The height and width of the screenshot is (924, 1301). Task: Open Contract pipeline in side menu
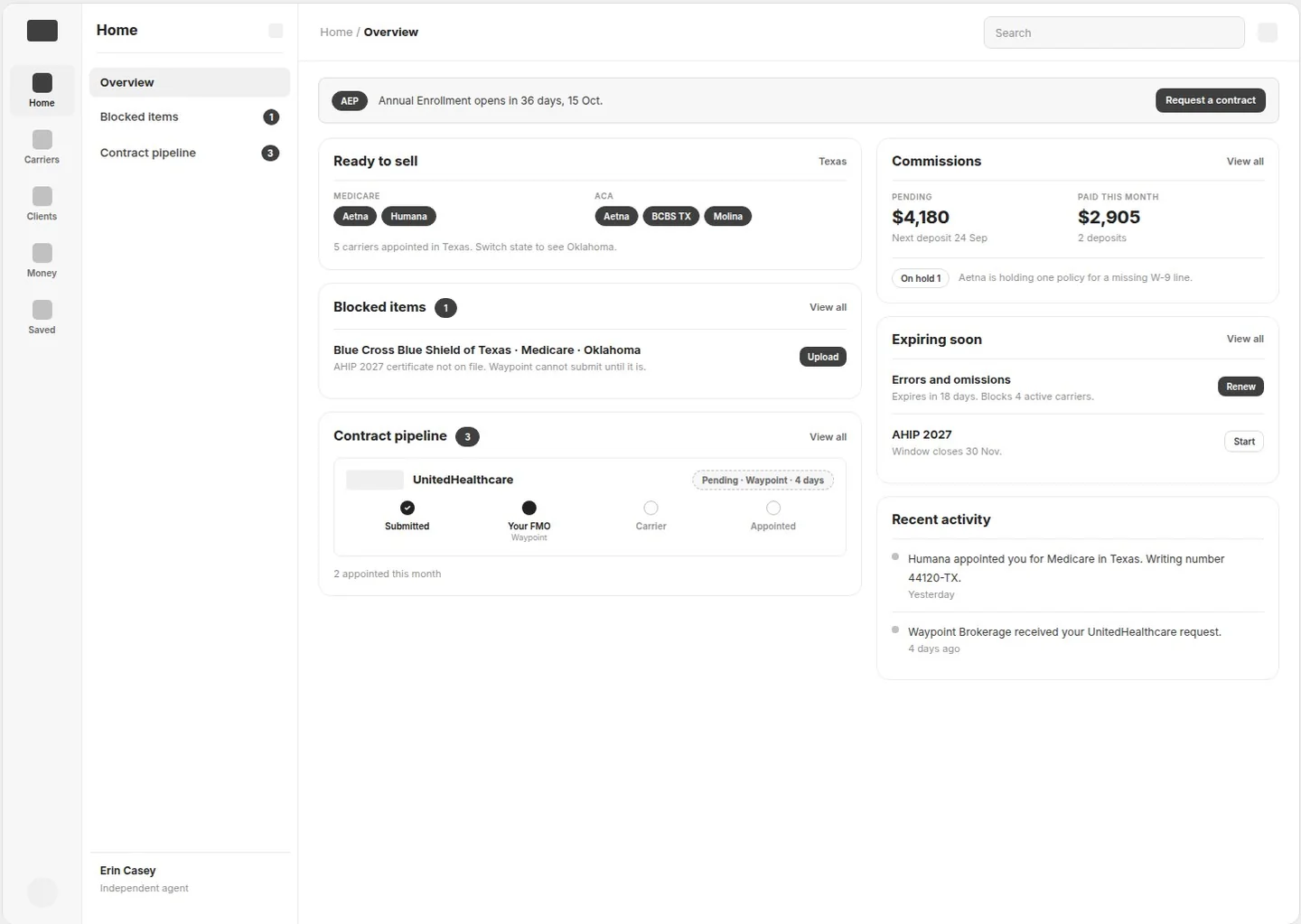point(190,153)
